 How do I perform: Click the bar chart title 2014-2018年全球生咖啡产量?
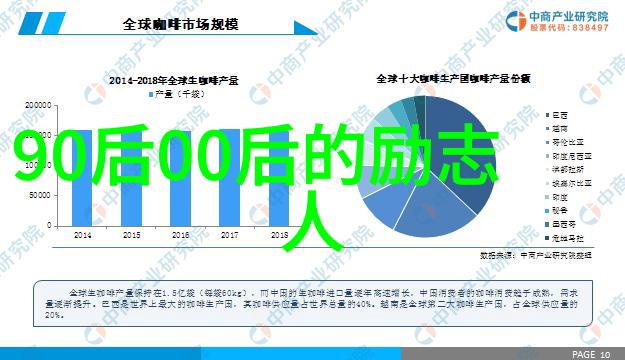tap(174, 81)
